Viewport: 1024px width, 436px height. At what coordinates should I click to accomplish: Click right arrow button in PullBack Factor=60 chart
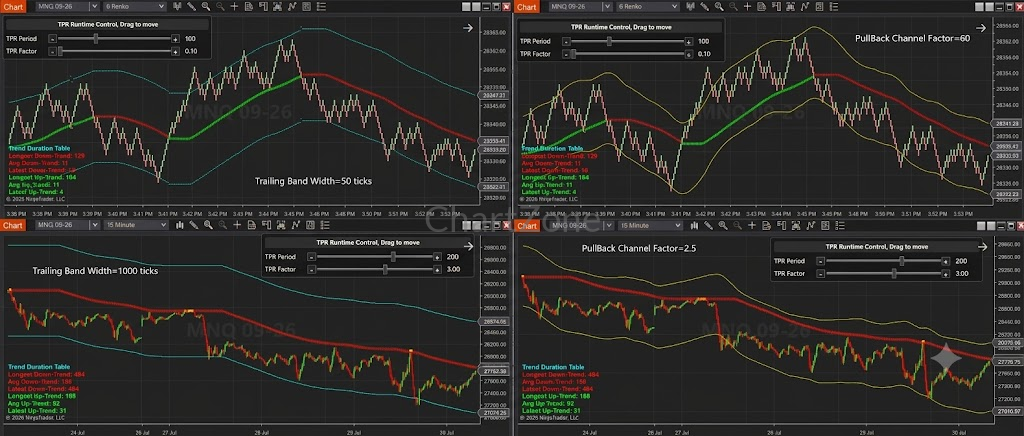(981, 28)
